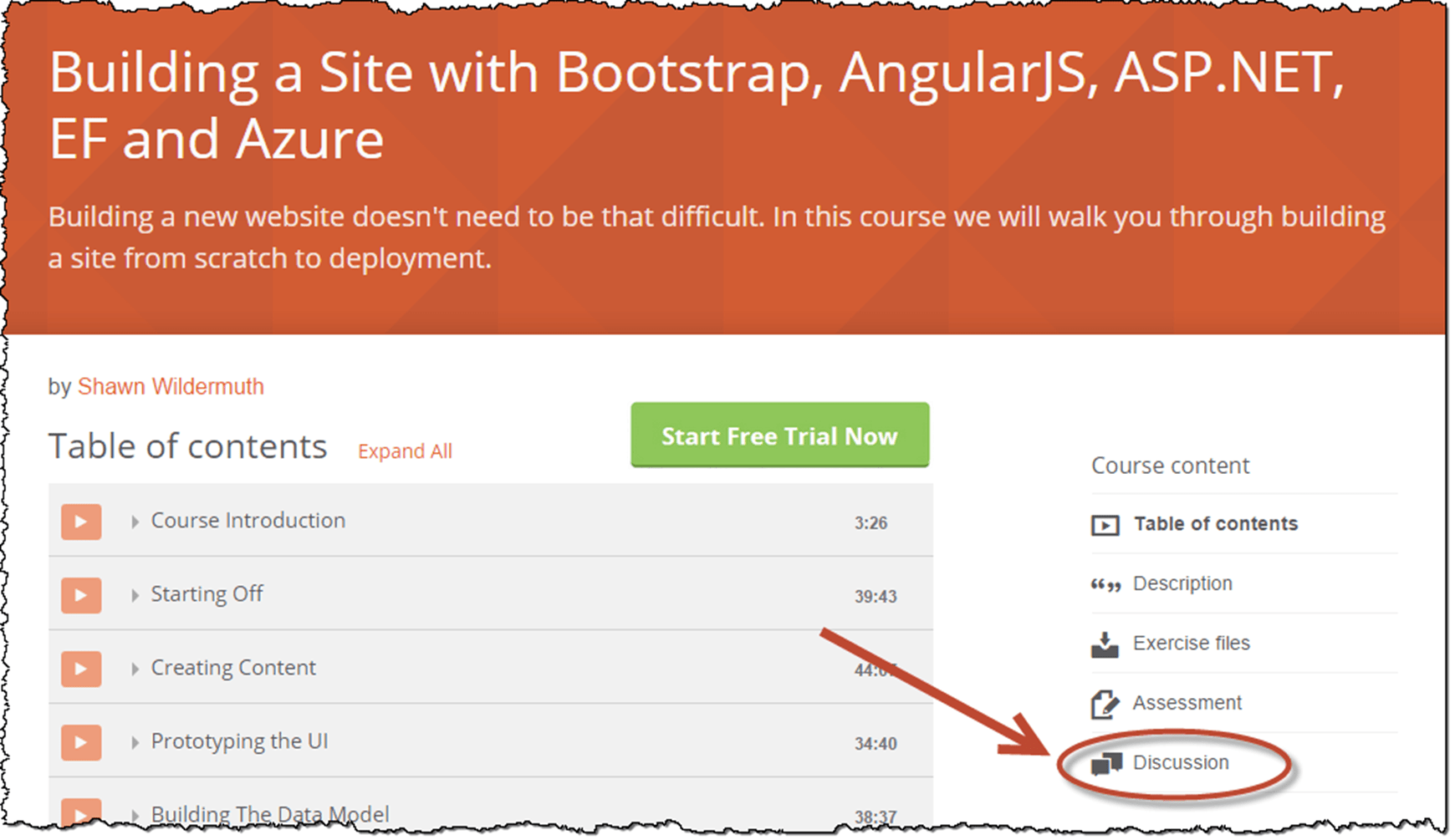This screenshot has height=840, width=1455.
Task: Open the Exercise files menu item
Action: point(1191,644)
